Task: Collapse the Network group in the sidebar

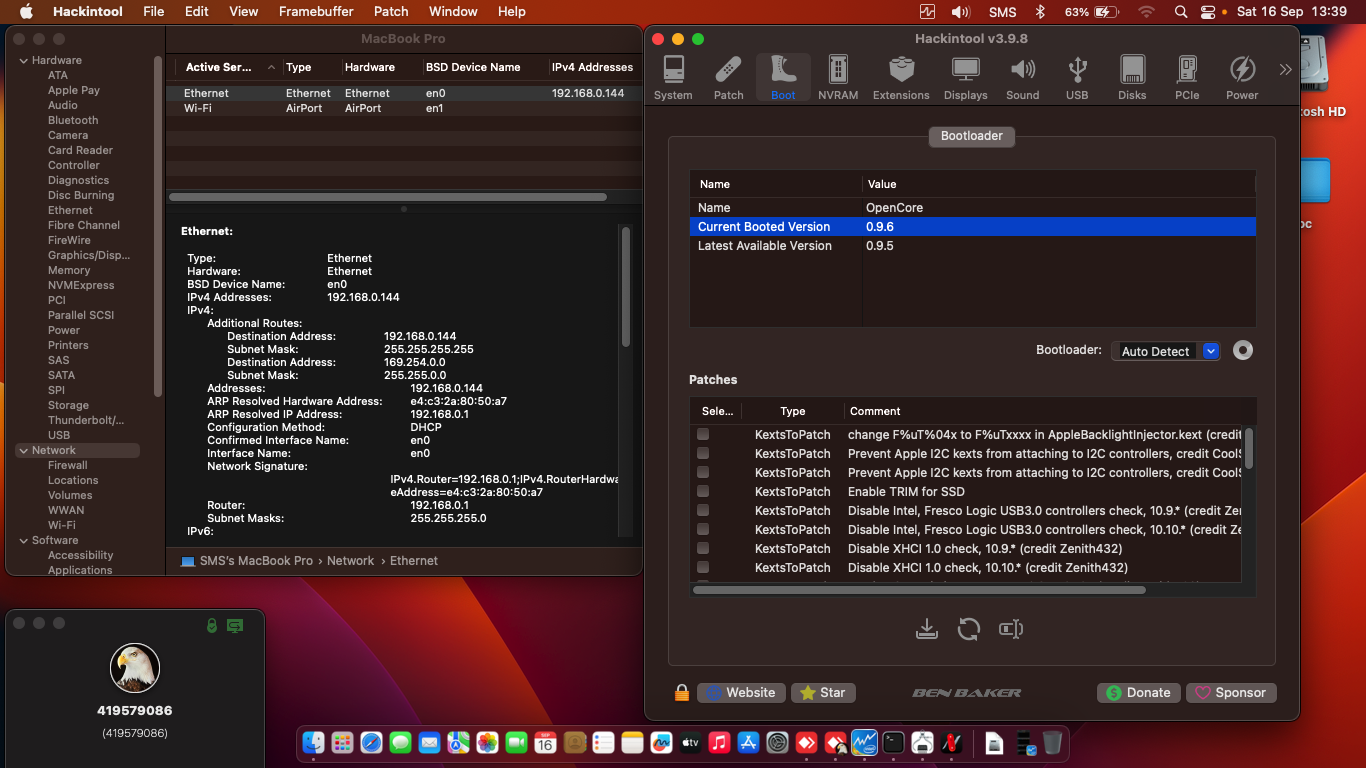Action: click(x=23, y=450)
